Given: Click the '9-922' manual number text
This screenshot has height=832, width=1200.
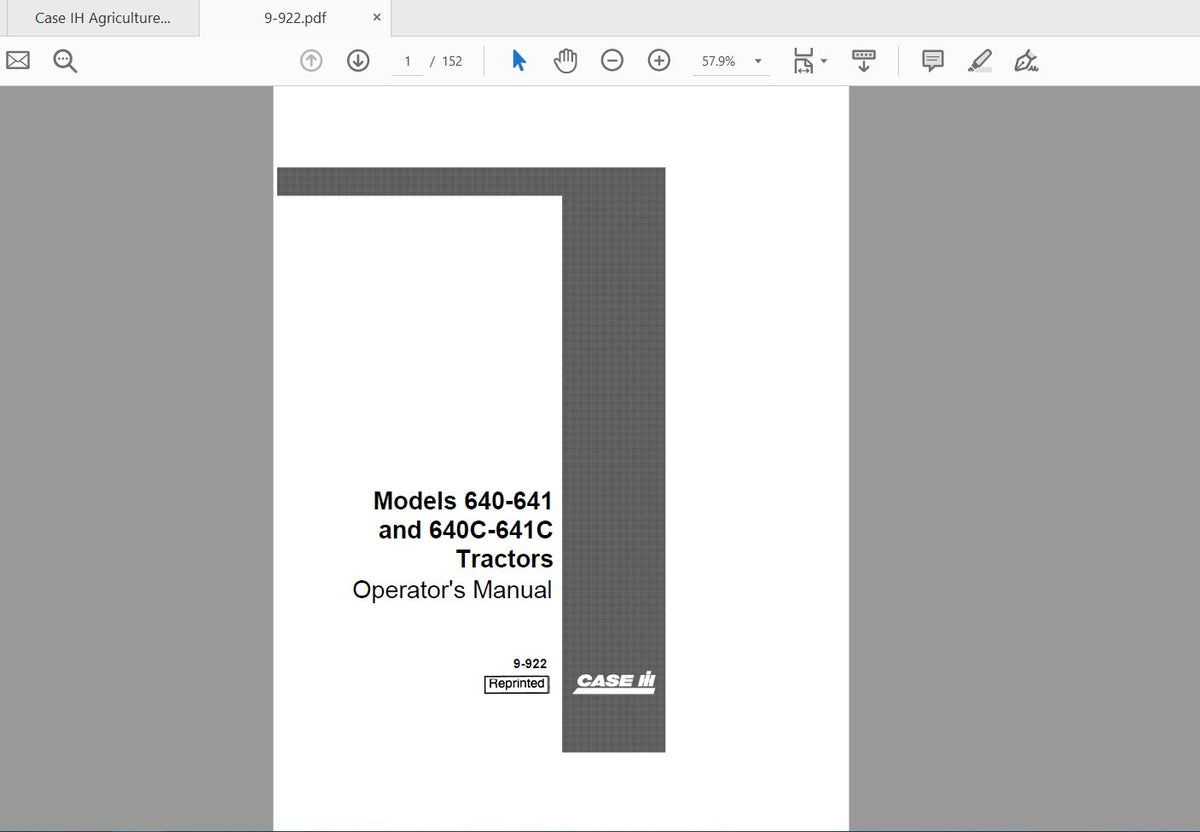Looking at the screenshot, I should click(530, 663).
